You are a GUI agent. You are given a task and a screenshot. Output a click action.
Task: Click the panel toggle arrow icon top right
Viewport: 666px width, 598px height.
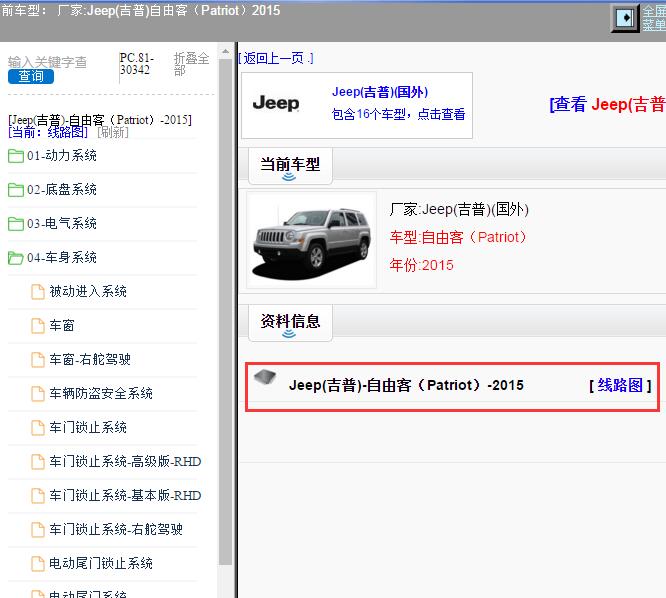(625, 18)
